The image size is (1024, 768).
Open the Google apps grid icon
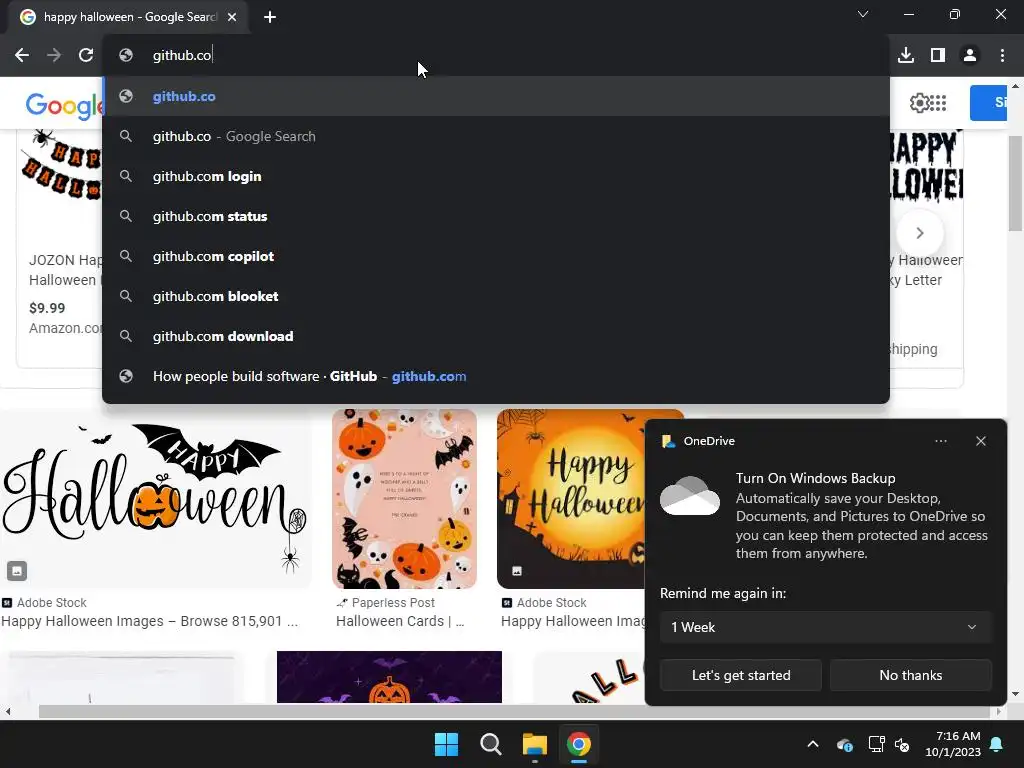click(x=938, y=103)
